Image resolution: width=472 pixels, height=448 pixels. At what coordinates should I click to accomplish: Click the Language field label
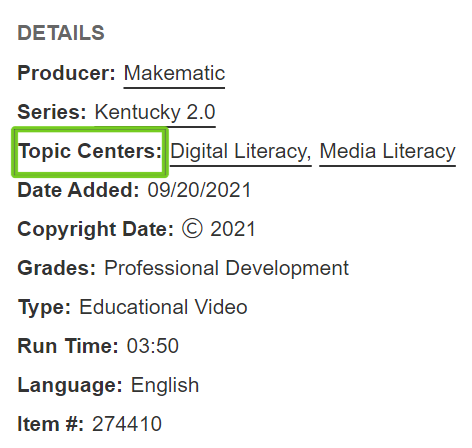pos(70,386)
